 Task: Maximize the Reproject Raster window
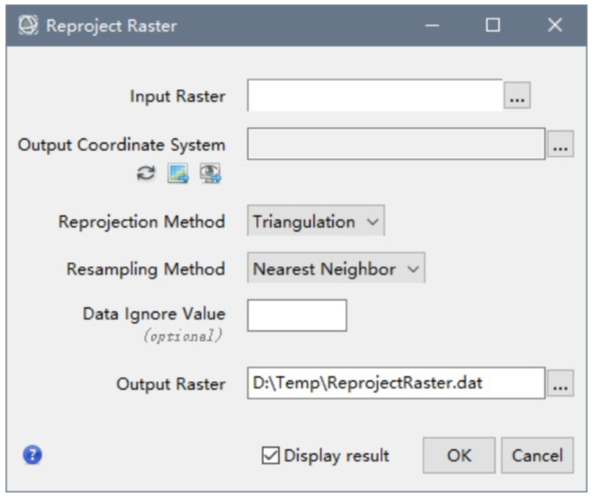[x=493, y=25]
